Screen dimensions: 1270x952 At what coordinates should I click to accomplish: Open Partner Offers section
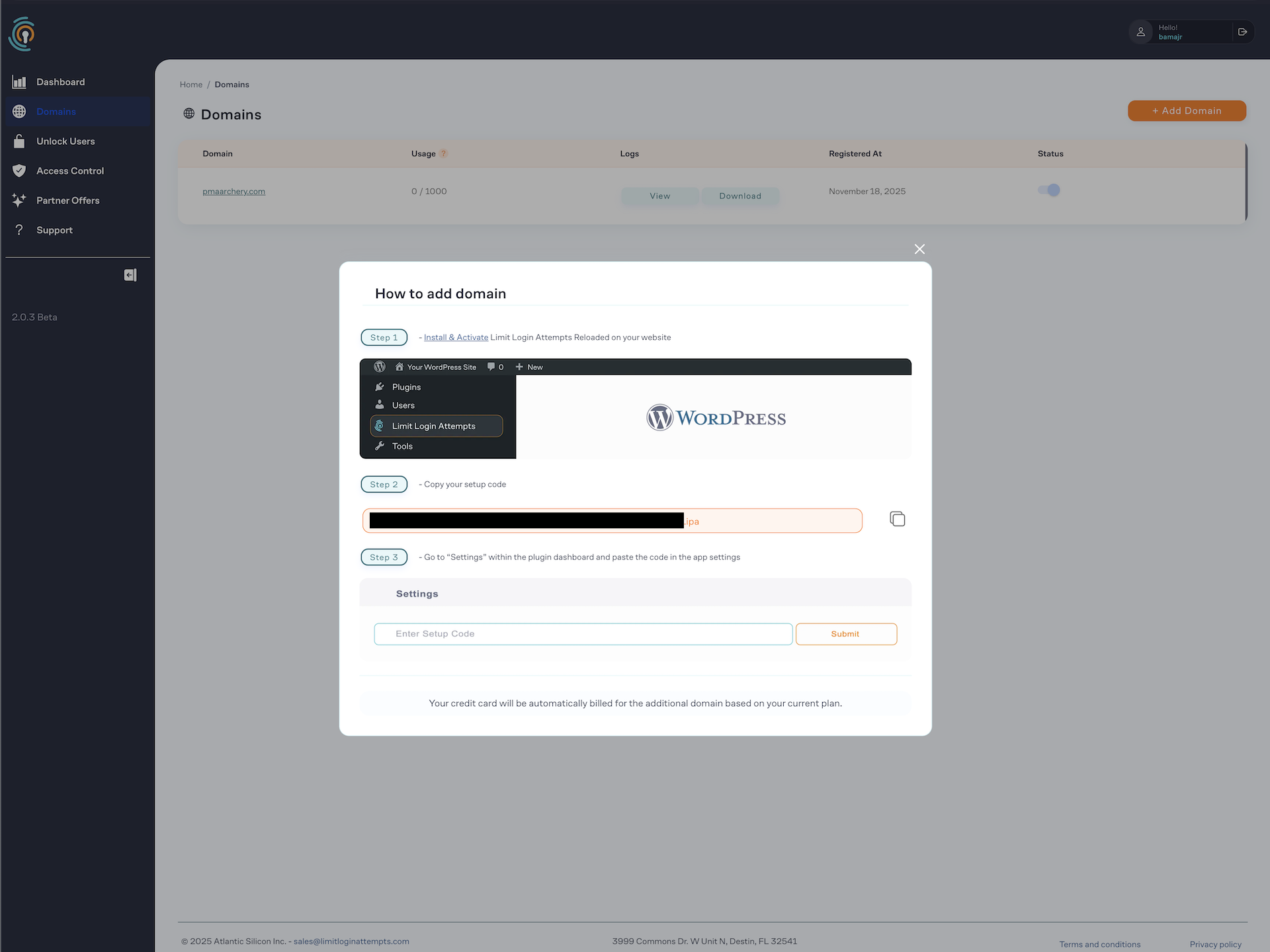(67, 200)
